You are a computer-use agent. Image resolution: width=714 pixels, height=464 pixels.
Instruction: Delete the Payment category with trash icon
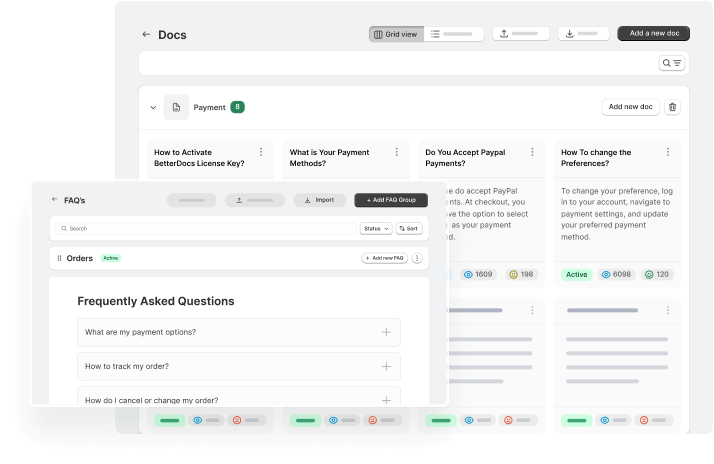tap(672, 107)
